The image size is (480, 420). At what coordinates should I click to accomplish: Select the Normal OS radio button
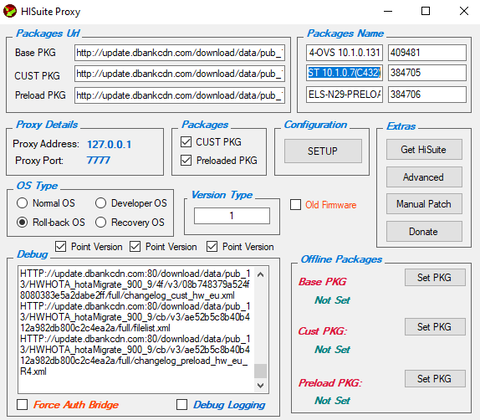(x=22, y=203)
